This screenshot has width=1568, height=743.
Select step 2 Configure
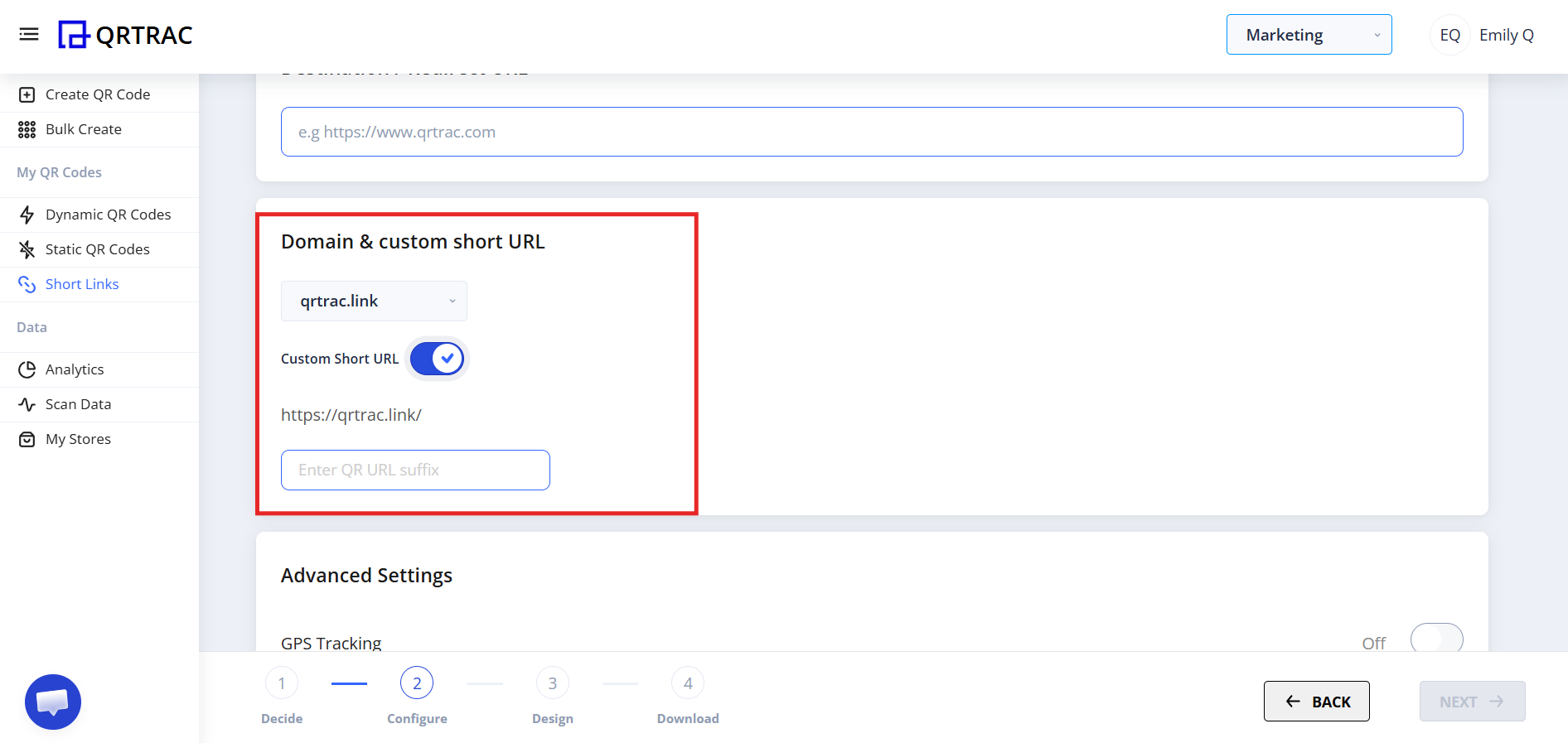417,696
